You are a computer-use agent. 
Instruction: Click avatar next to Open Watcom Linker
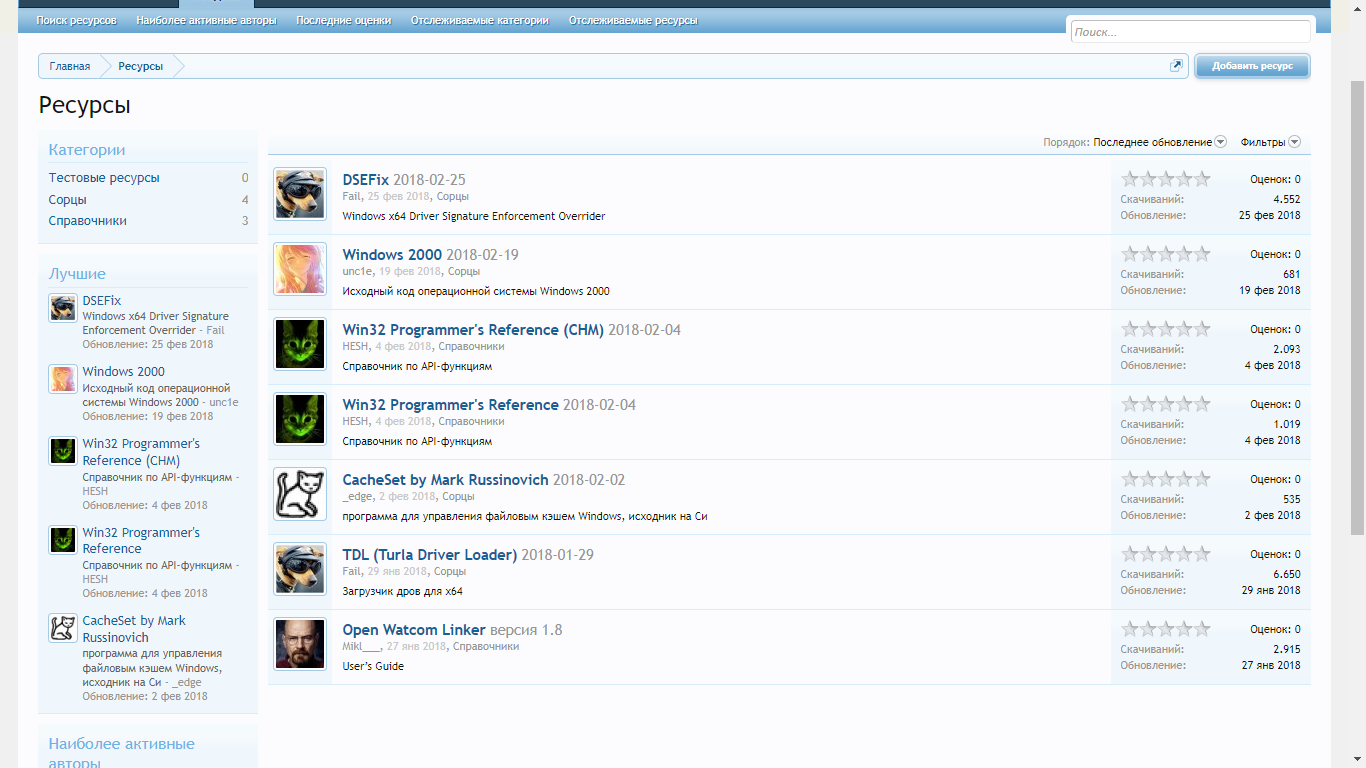coord(300,644)
